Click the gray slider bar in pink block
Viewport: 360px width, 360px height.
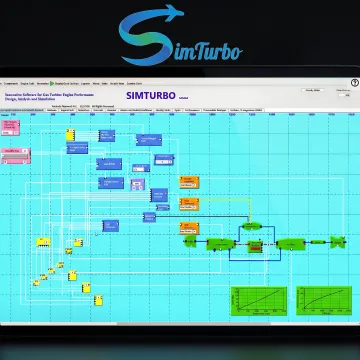15,156
